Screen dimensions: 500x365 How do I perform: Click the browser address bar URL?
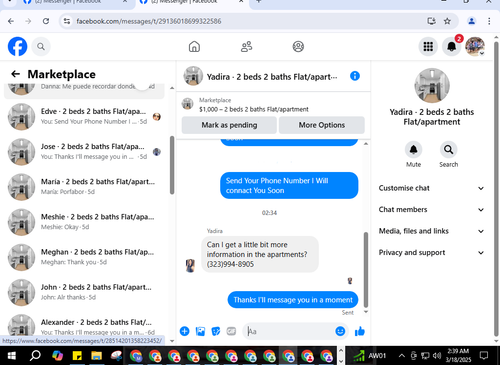coord(149,21)
